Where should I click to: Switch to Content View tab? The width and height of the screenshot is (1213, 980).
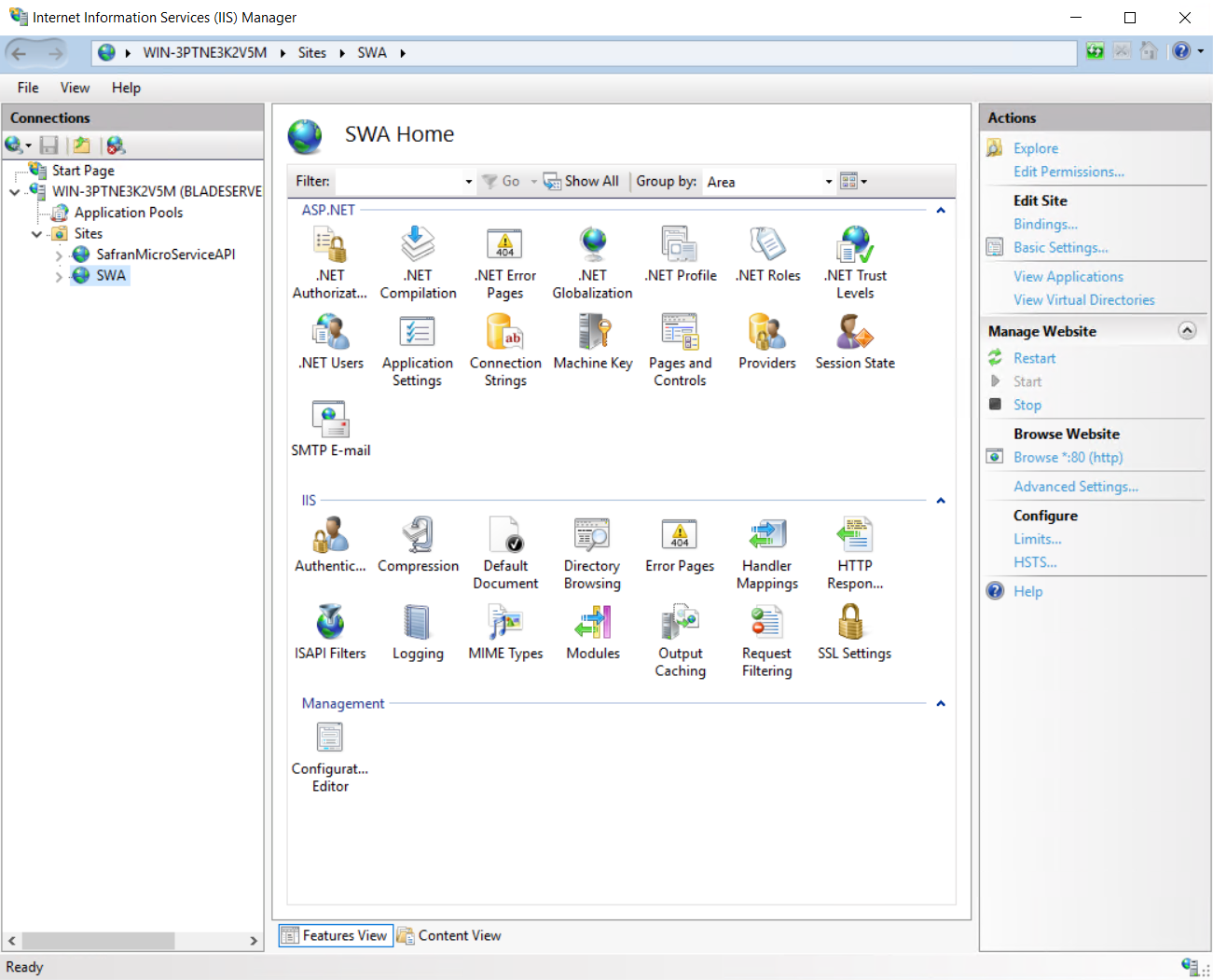(x=450, y=935)
